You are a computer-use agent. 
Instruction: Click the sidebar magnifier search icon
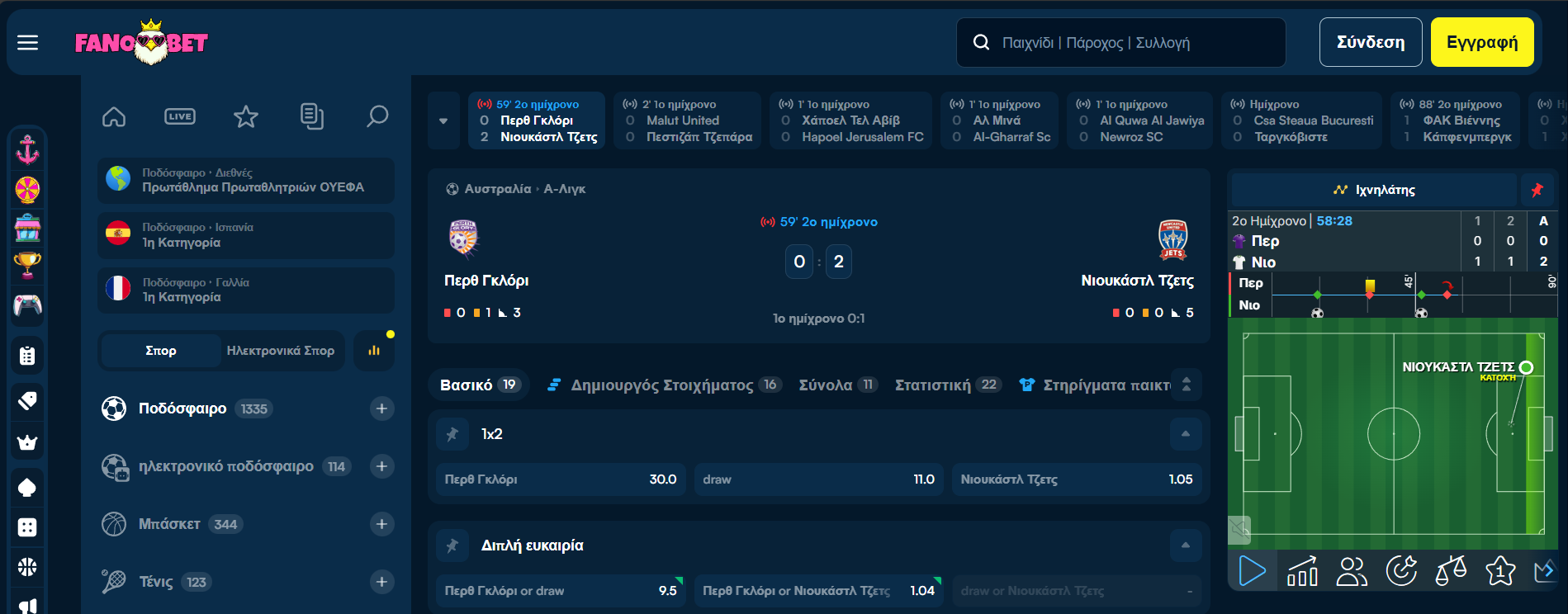[377, 116]
